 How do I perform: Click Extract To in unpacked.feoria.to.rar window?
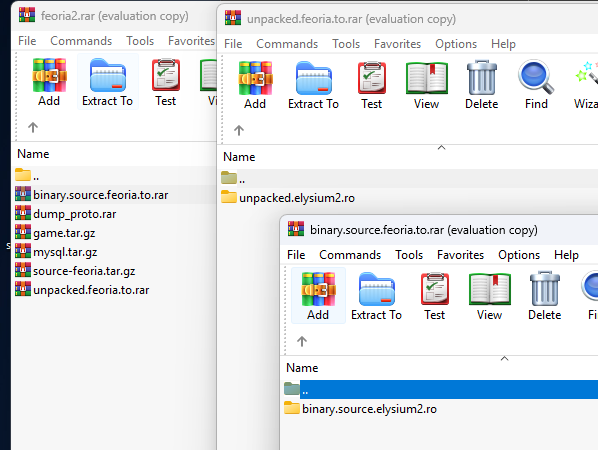point(313,85)
